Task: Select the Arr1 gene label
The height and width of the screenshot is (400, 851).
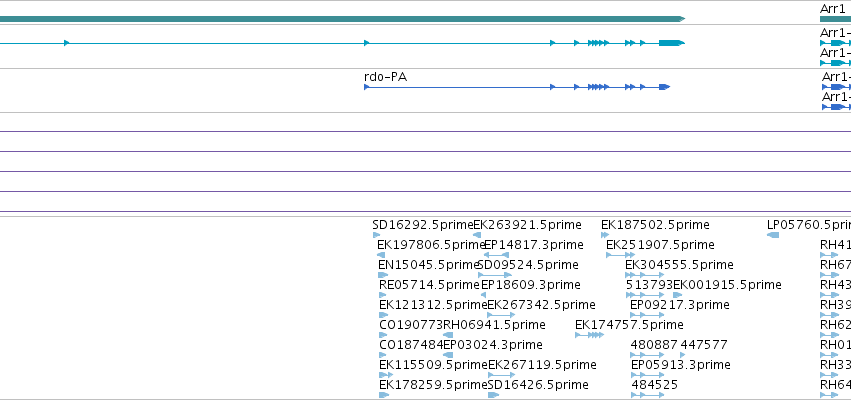Action: (x=833, y=8)
